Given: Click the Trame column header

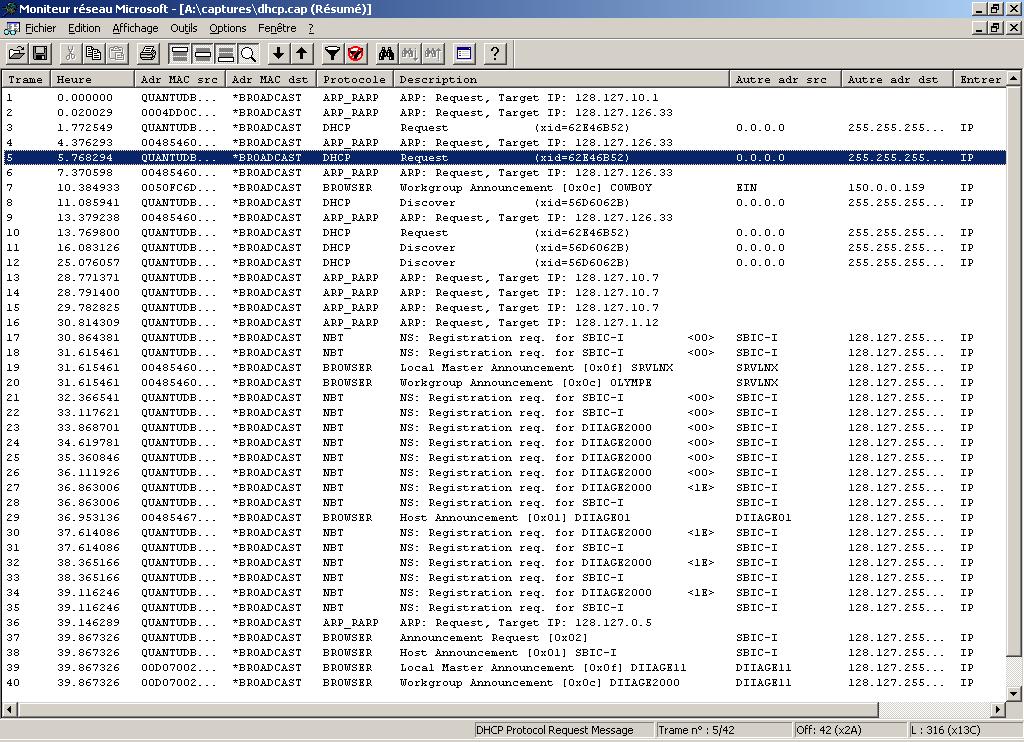Looking at the screenshot, I should pyautogui.click(x=26, y=79).
